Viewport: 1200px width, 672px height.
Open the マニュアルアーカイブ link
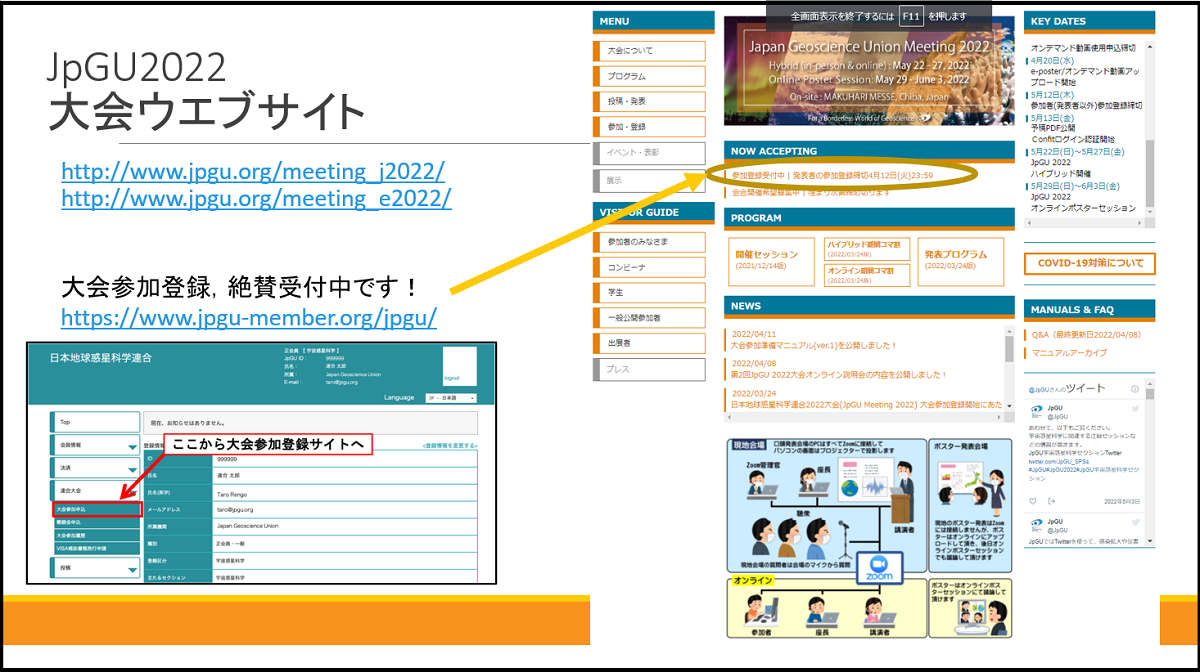pyautogui.click(x=1068, y=353)
